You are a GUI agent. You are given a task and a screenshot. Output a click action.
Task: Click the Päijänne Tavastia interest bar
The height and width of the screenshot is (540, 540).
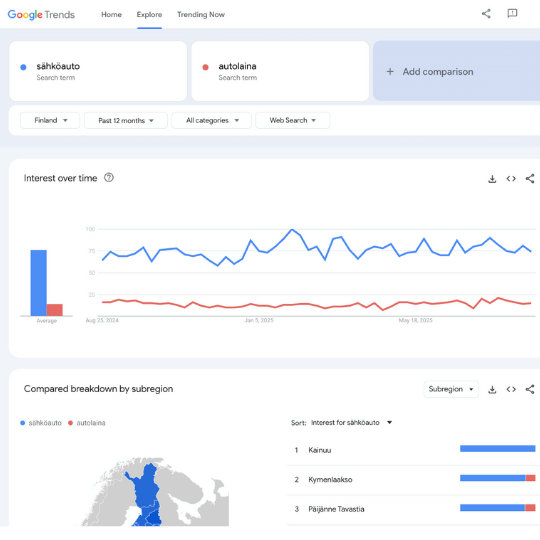498,508
